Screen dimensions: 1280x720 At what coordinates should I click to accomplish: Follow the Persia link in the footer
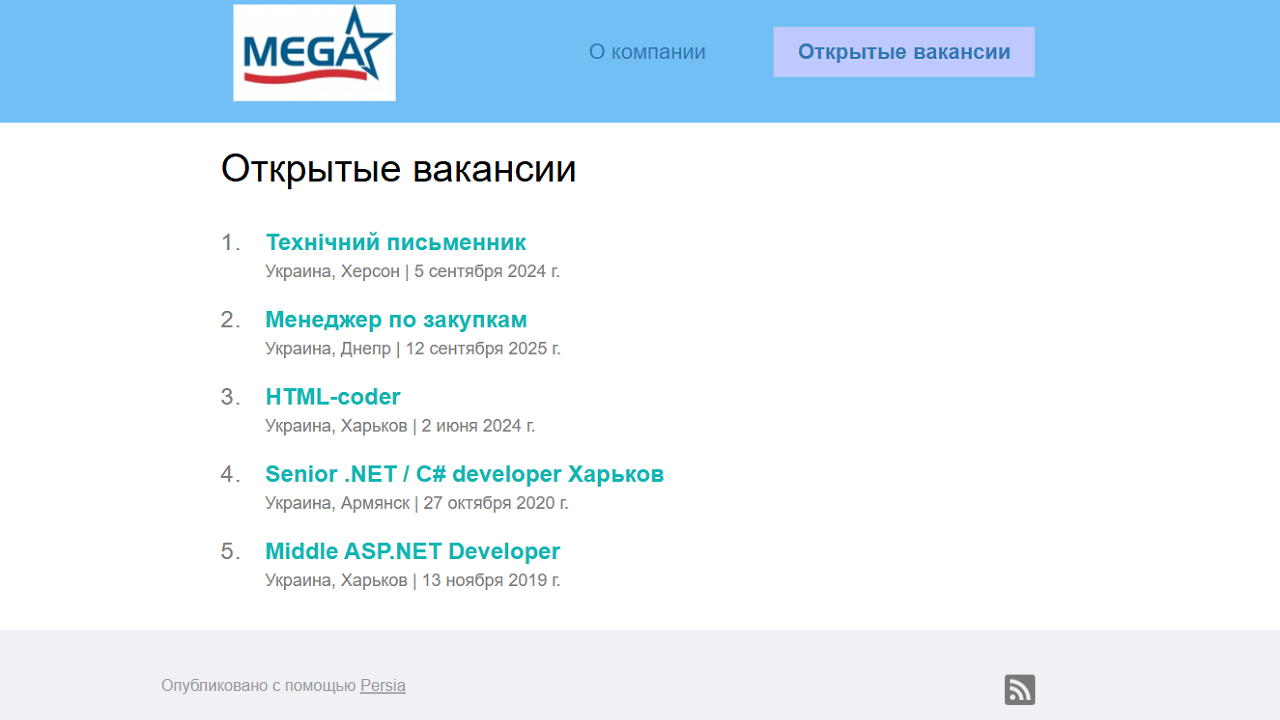pyautogui.click(x=382, y=686)
